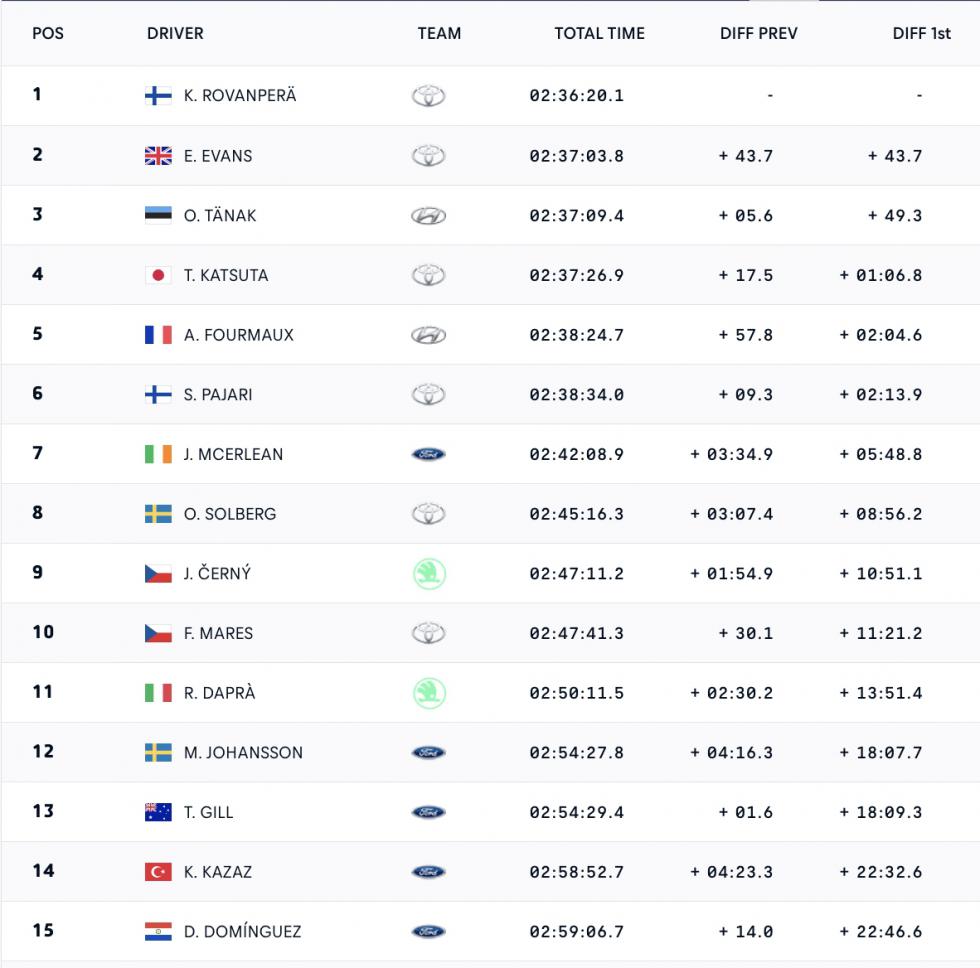Click the DRIVER column header
This screenshot has height=968, width=980.
click(175, 33)
